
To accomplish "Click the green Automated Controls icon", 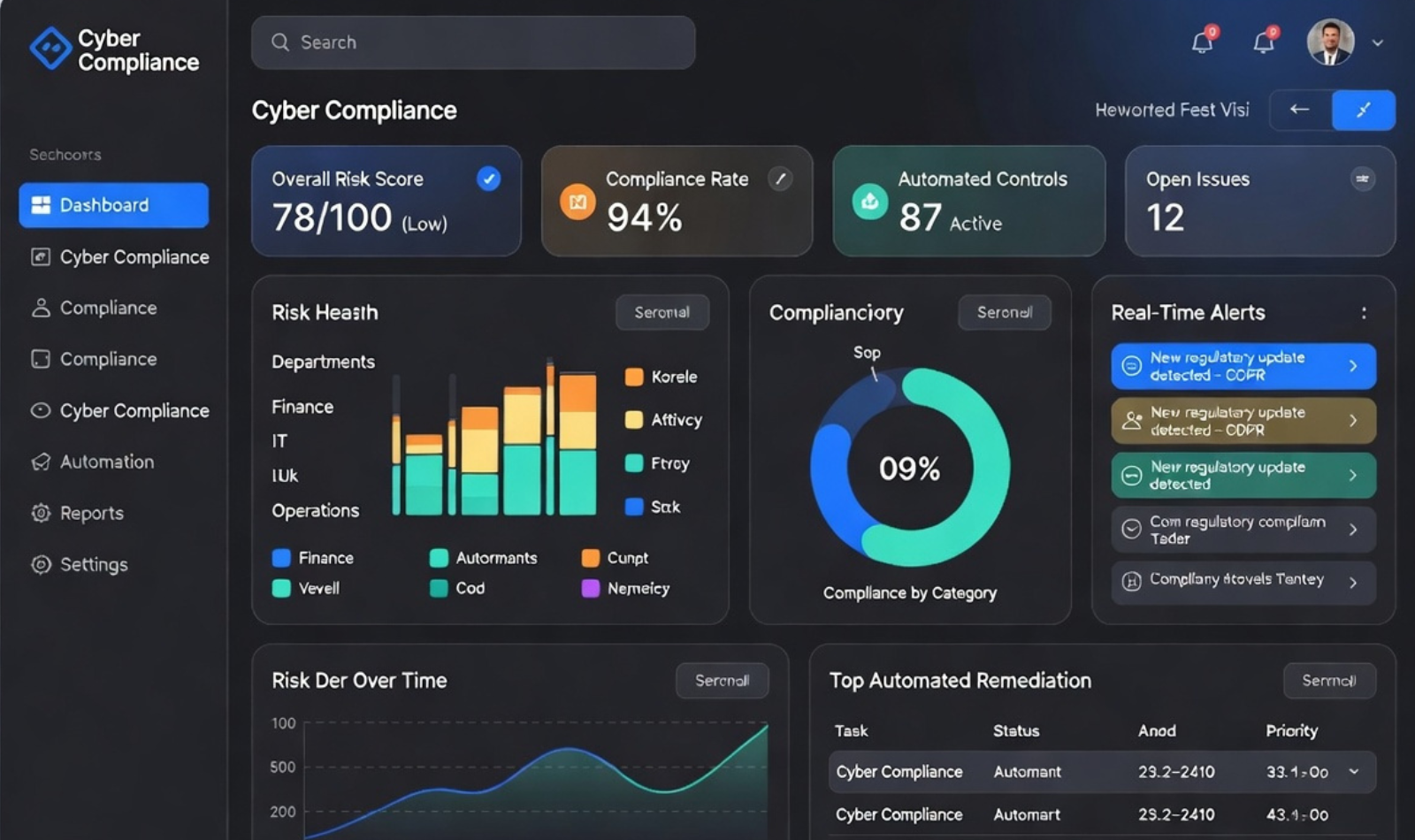I will 869,202.
